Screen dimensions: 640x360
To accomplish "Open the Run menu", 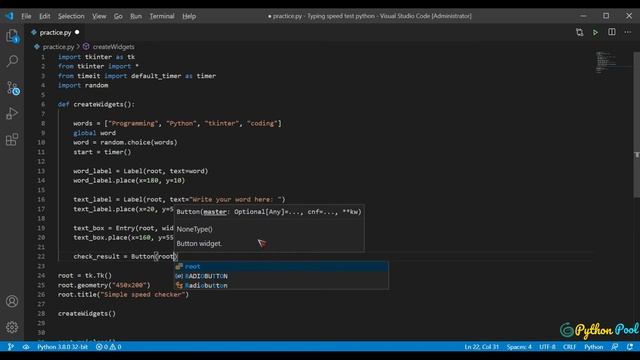I will coord(136,16).
